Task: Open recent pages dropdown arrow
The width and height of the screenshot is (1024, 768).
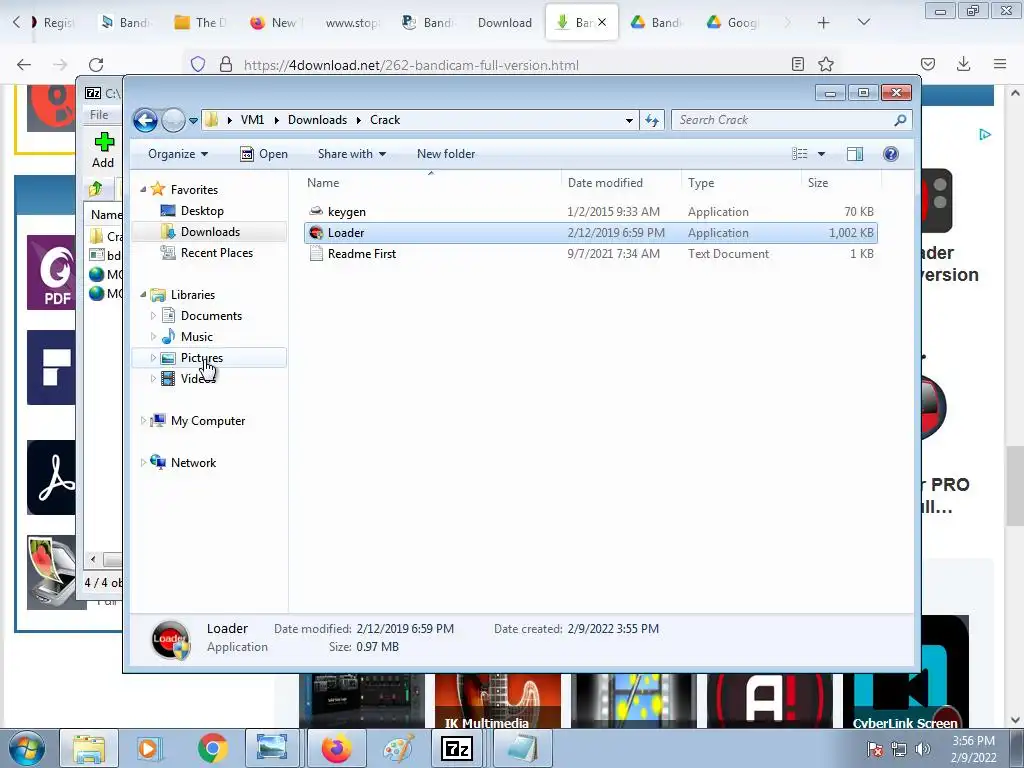Action: coord(193,121)
